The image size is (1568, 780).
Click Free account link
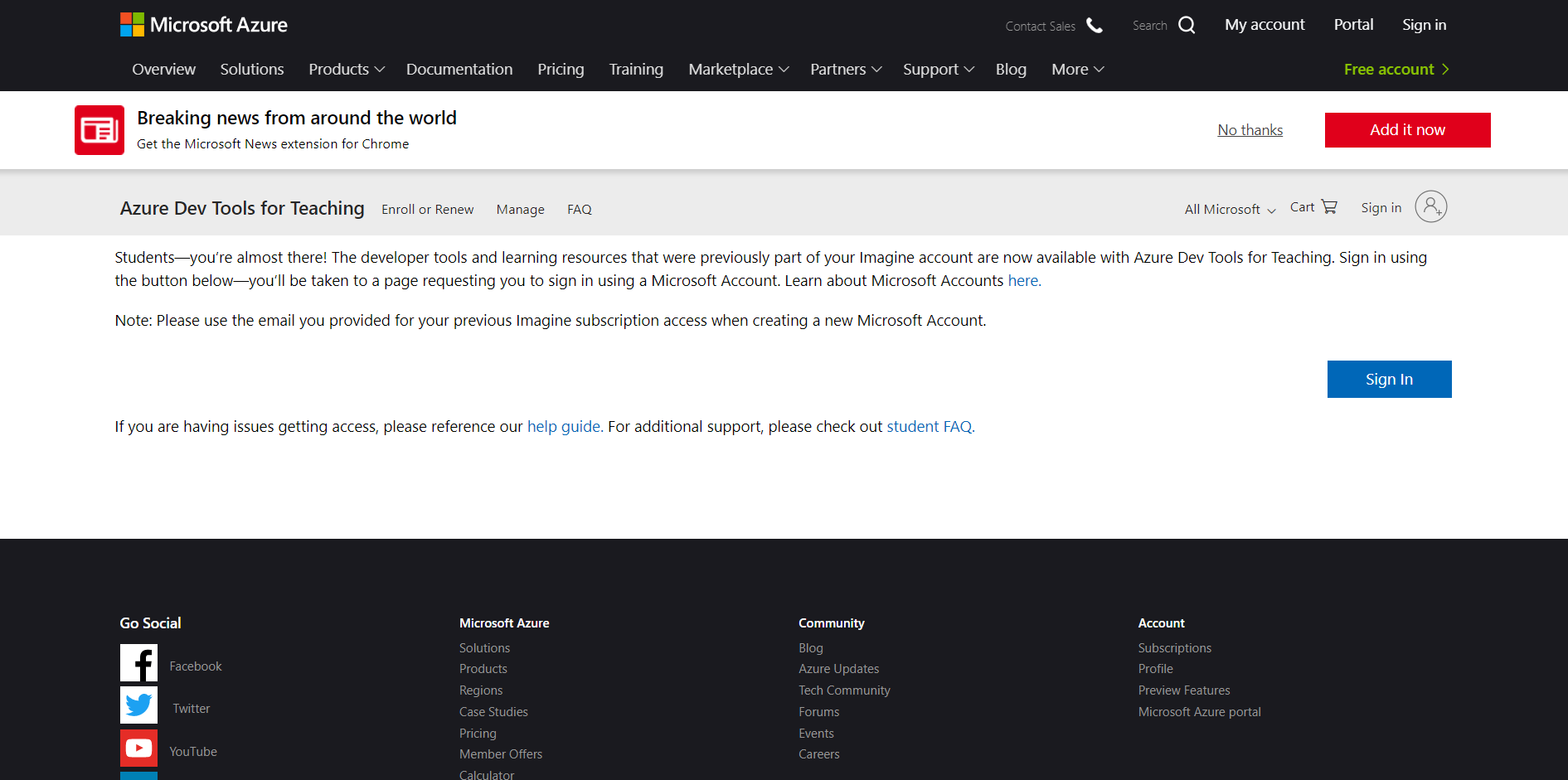1396,70
